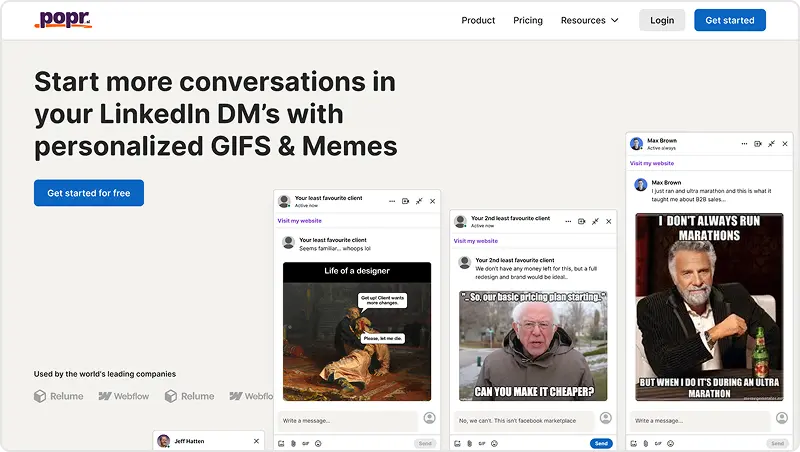Click message field in Your least favourite client chat

(347, 420)
